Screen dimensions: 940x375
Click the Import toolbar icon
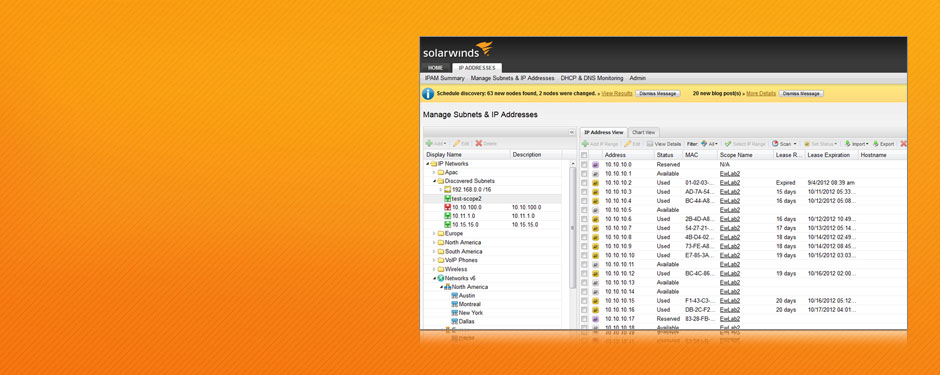pyautogui.click(x=848, y=144)
